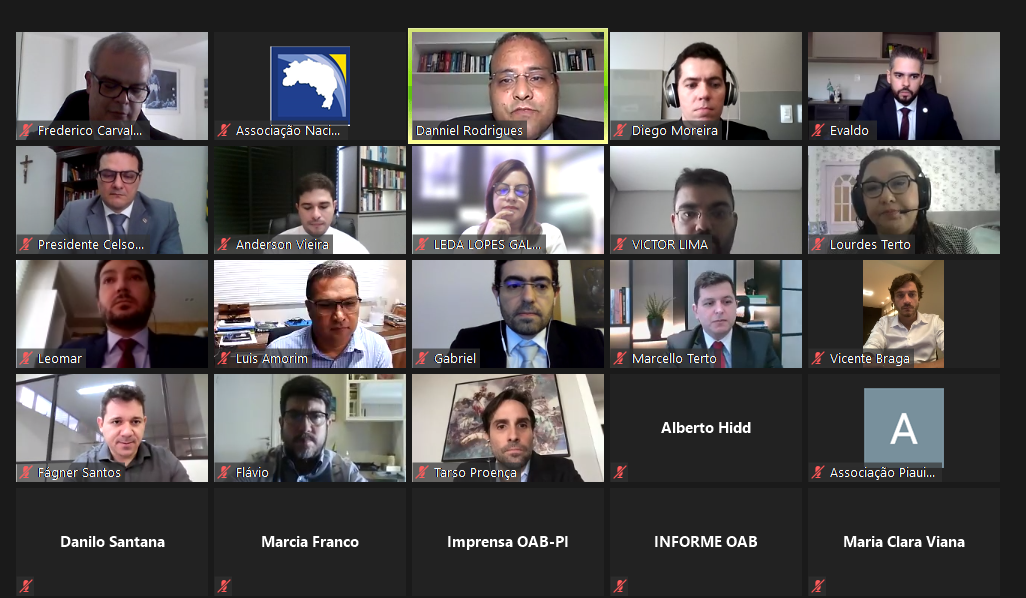Select LEDA LOPES video tile

coord(508,200)
